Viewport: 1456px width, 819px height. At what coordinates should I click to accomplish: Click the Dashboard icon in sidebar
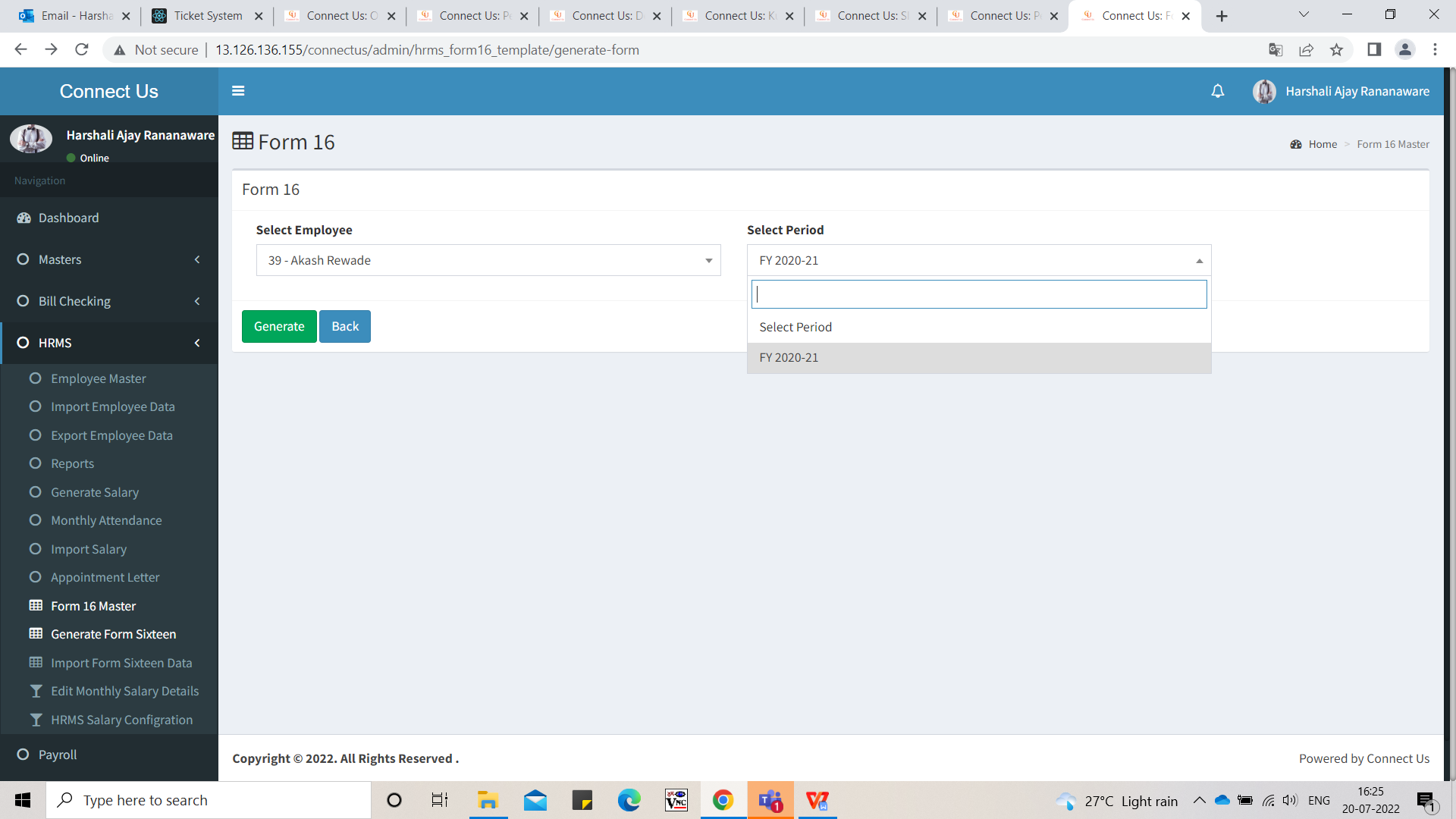tap(24, 218)
